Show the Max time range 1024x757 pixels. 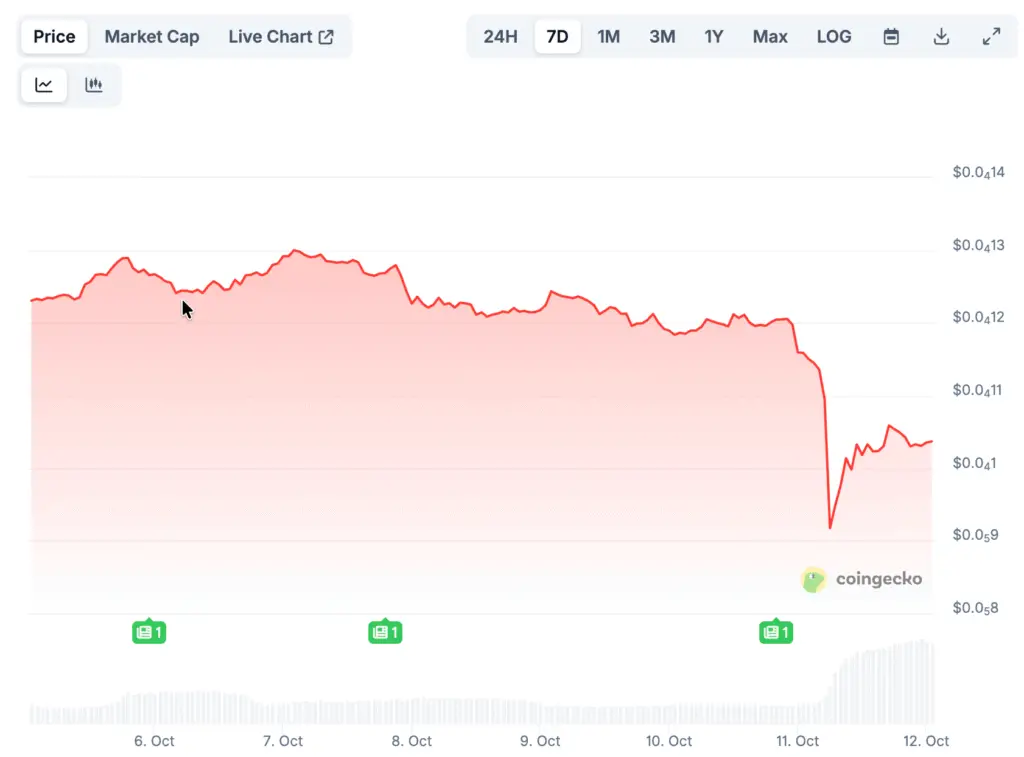pyautogui.click(x=770, y=37)
